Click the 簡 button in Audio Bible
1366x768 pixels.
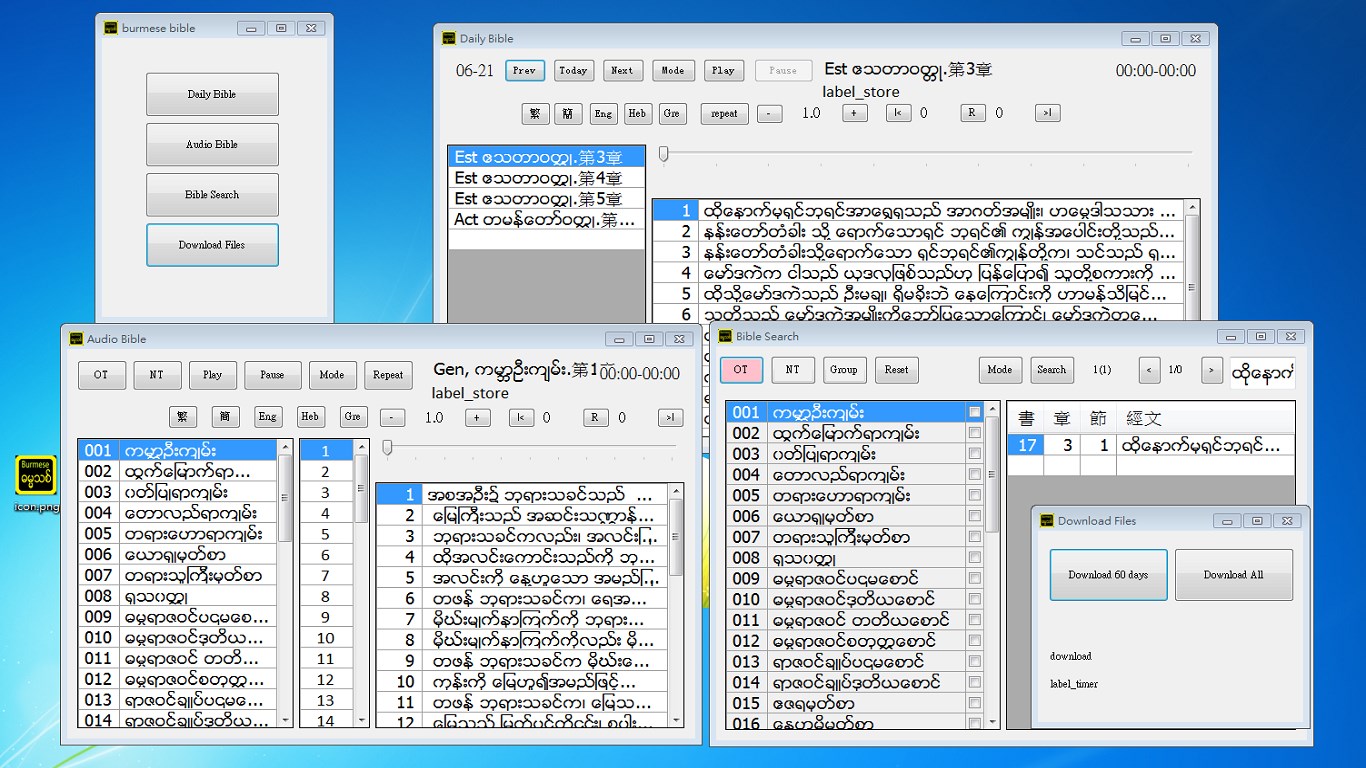pyautogui.click(x=225, y=417)
